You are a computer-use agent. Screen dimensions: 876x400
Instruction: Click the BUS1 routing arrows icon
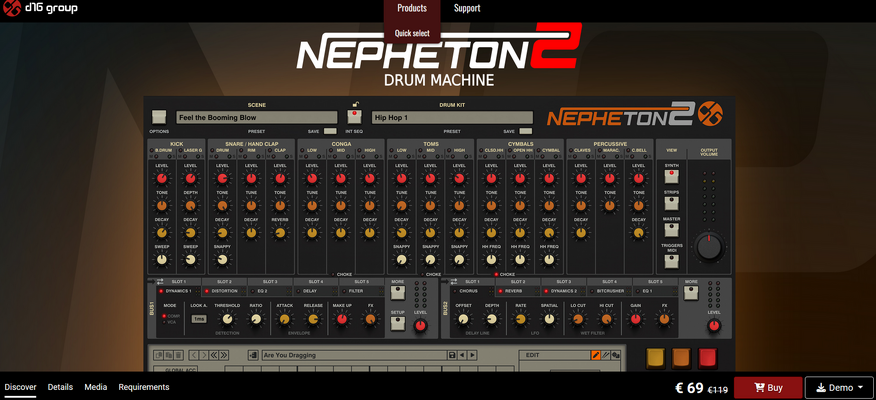tap(160, 282)
